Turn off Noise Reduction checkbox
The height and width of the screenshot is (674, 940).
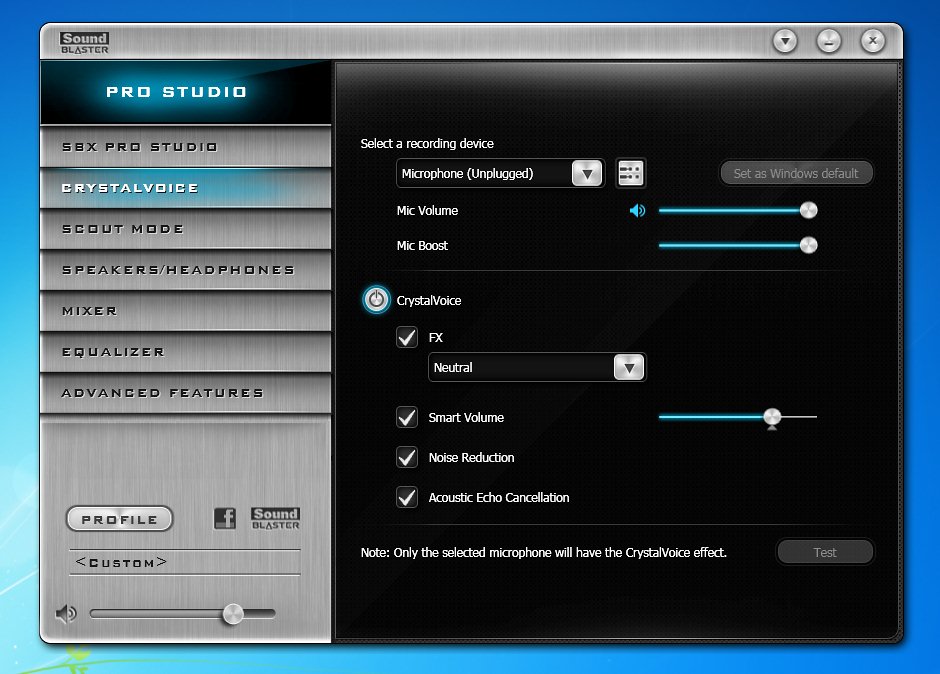click(x=407, y=458)
